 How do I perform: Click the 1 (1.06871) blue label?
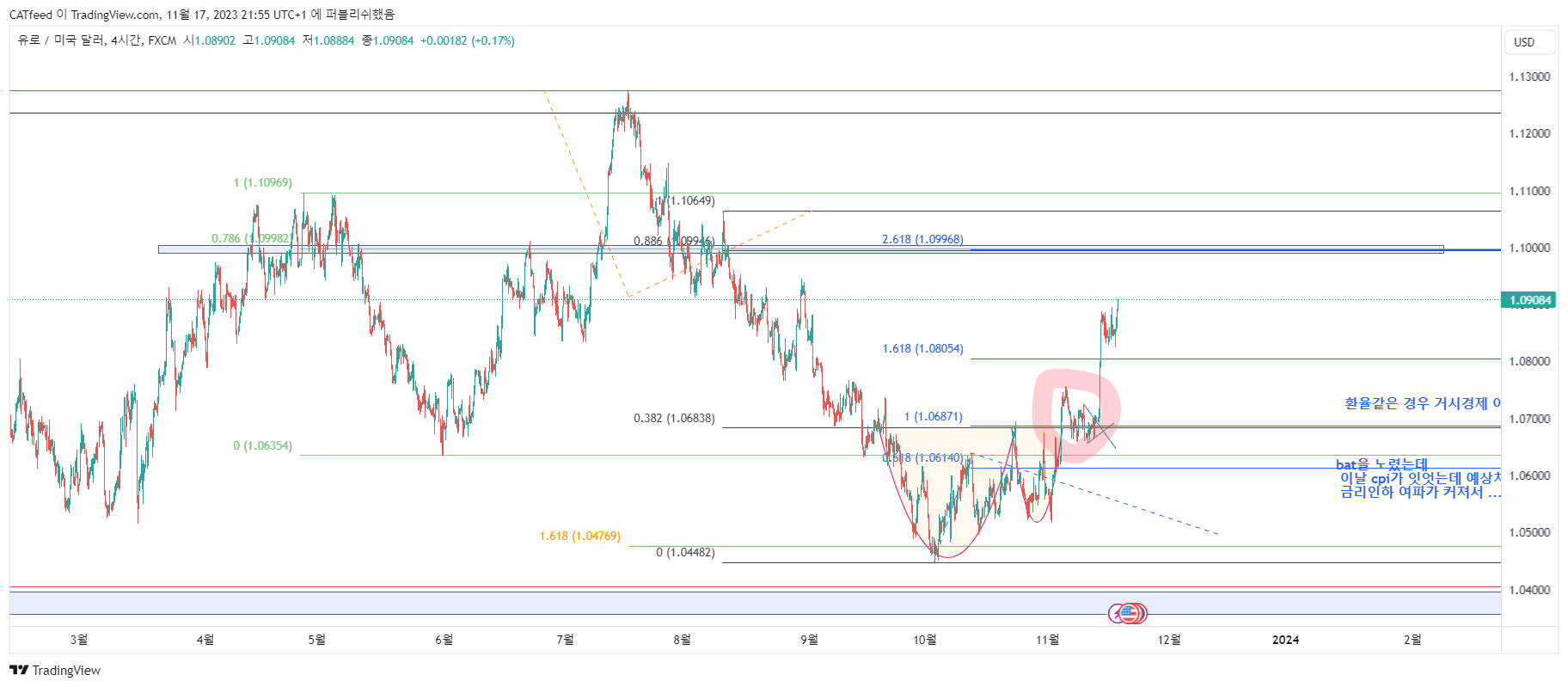934,416
